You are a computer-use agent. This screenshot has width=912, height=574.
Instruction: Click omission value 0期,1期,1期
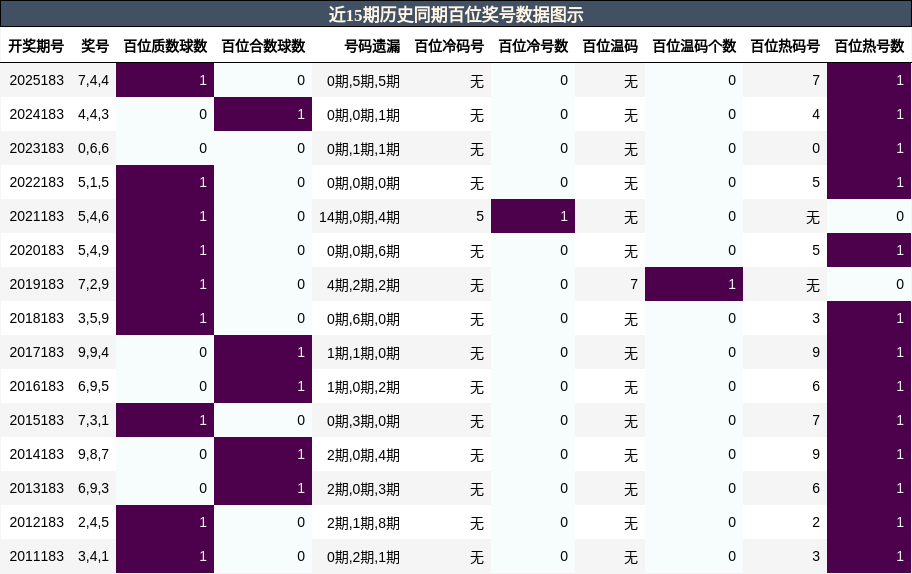(364, 149)
